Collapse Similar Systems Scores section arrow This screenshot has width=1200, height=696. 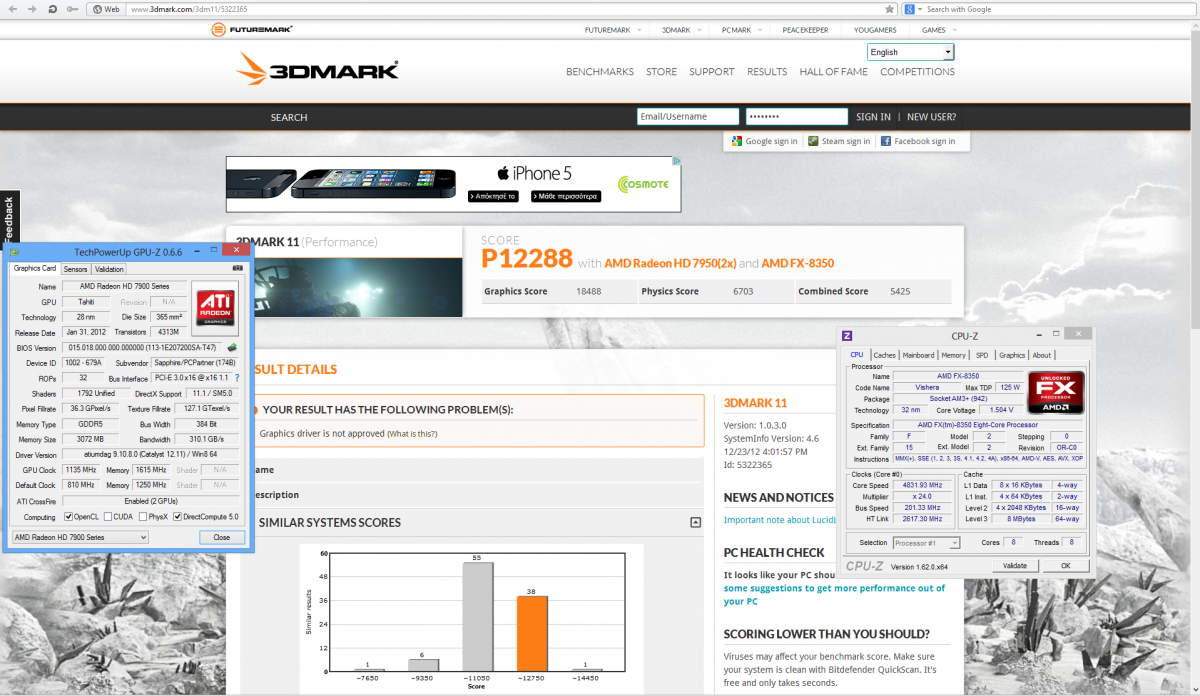point(695,522)
